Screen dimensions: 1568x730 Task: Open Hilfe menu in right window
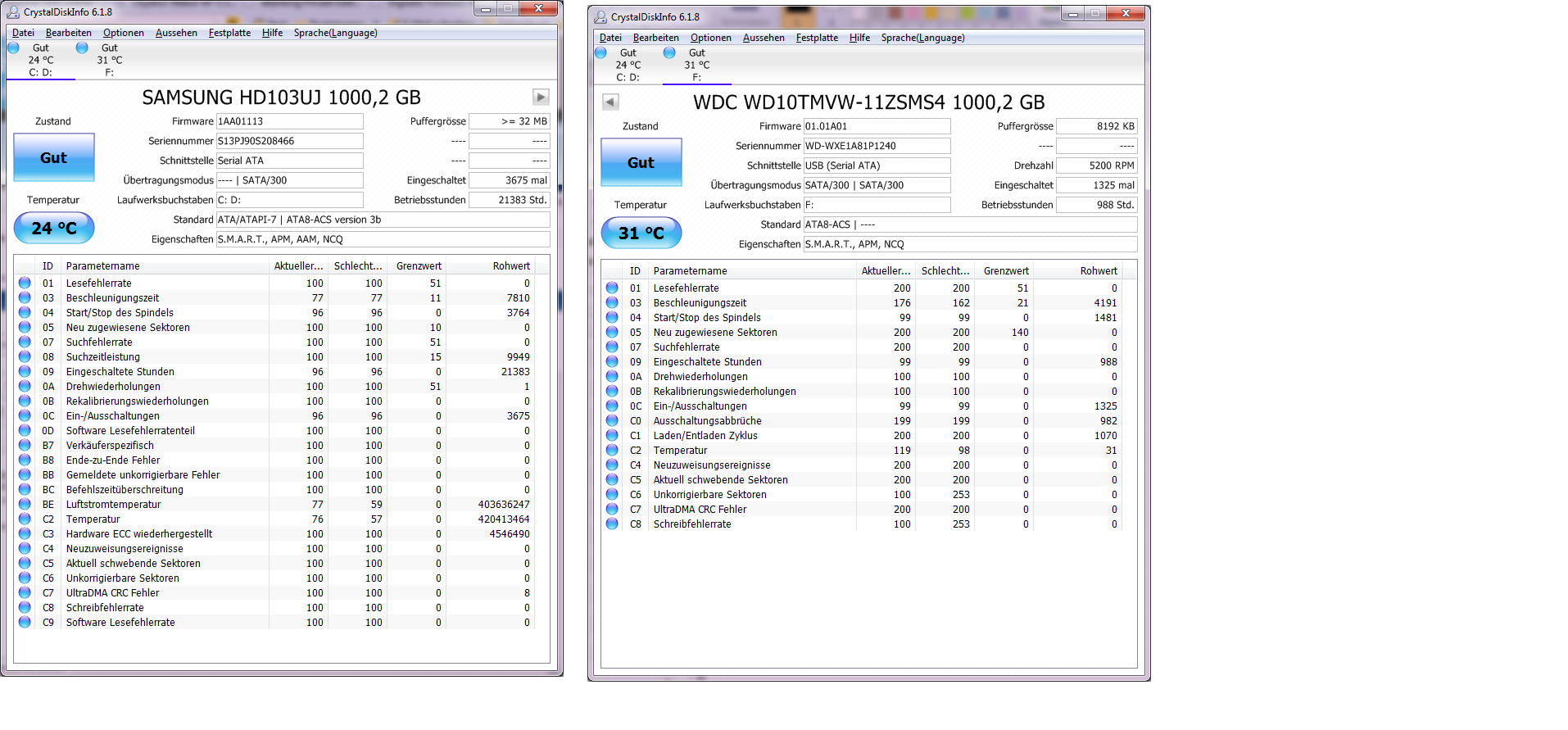pos(859,38)
